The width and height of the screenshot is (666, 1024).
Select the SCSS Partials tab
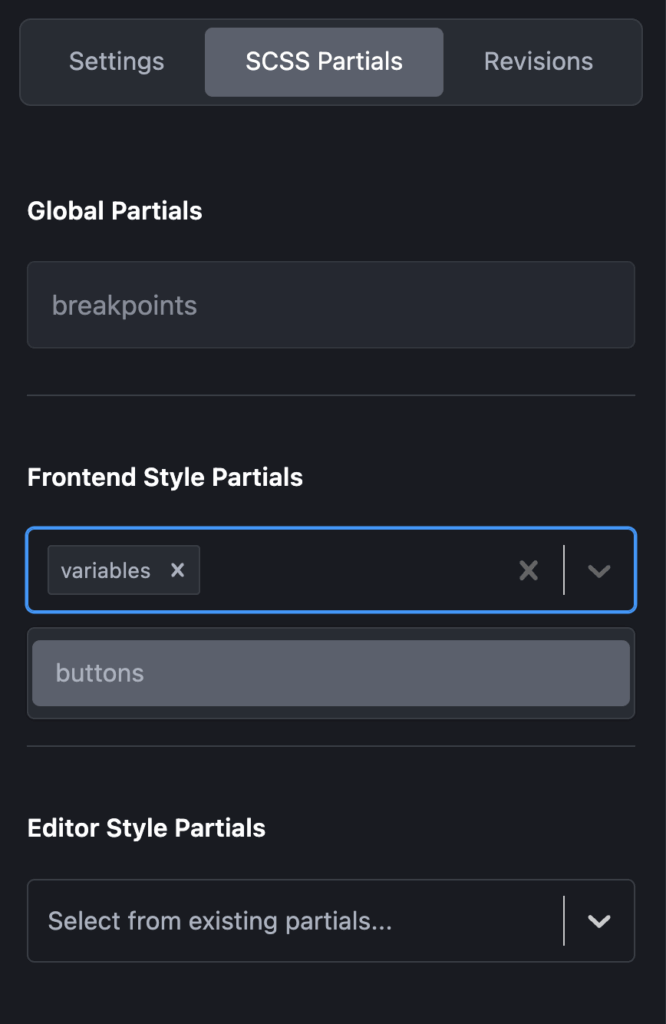point(324,62)
